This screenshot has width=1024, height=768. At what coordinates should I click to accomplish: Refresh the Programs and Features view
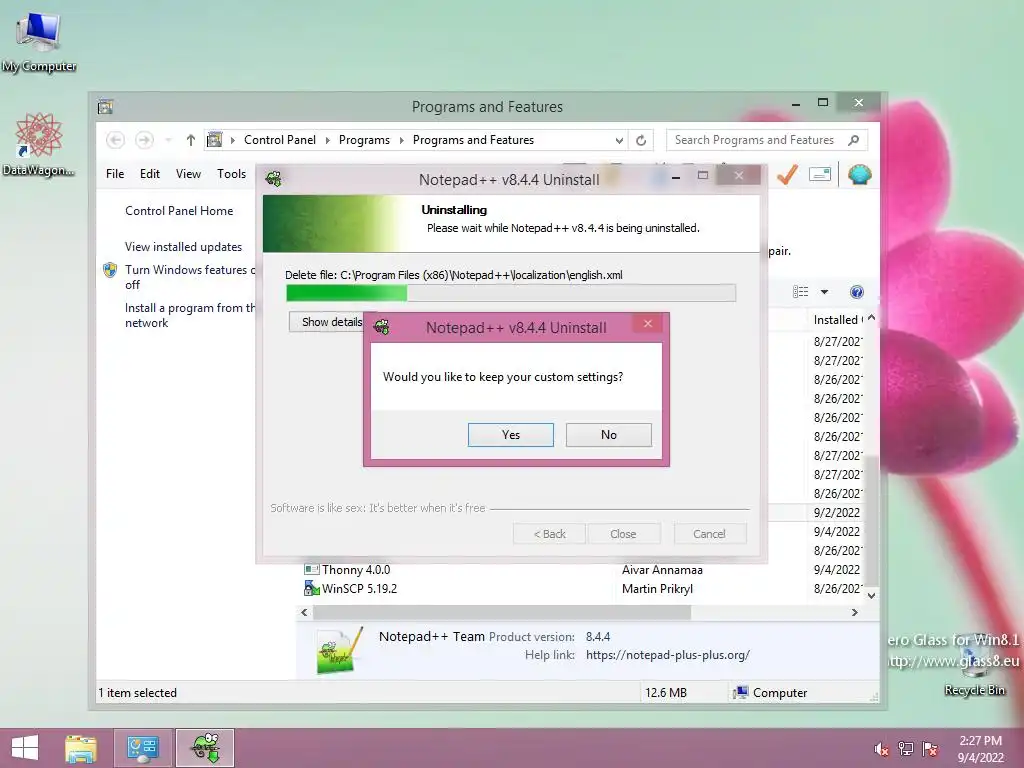coord(641,140)
